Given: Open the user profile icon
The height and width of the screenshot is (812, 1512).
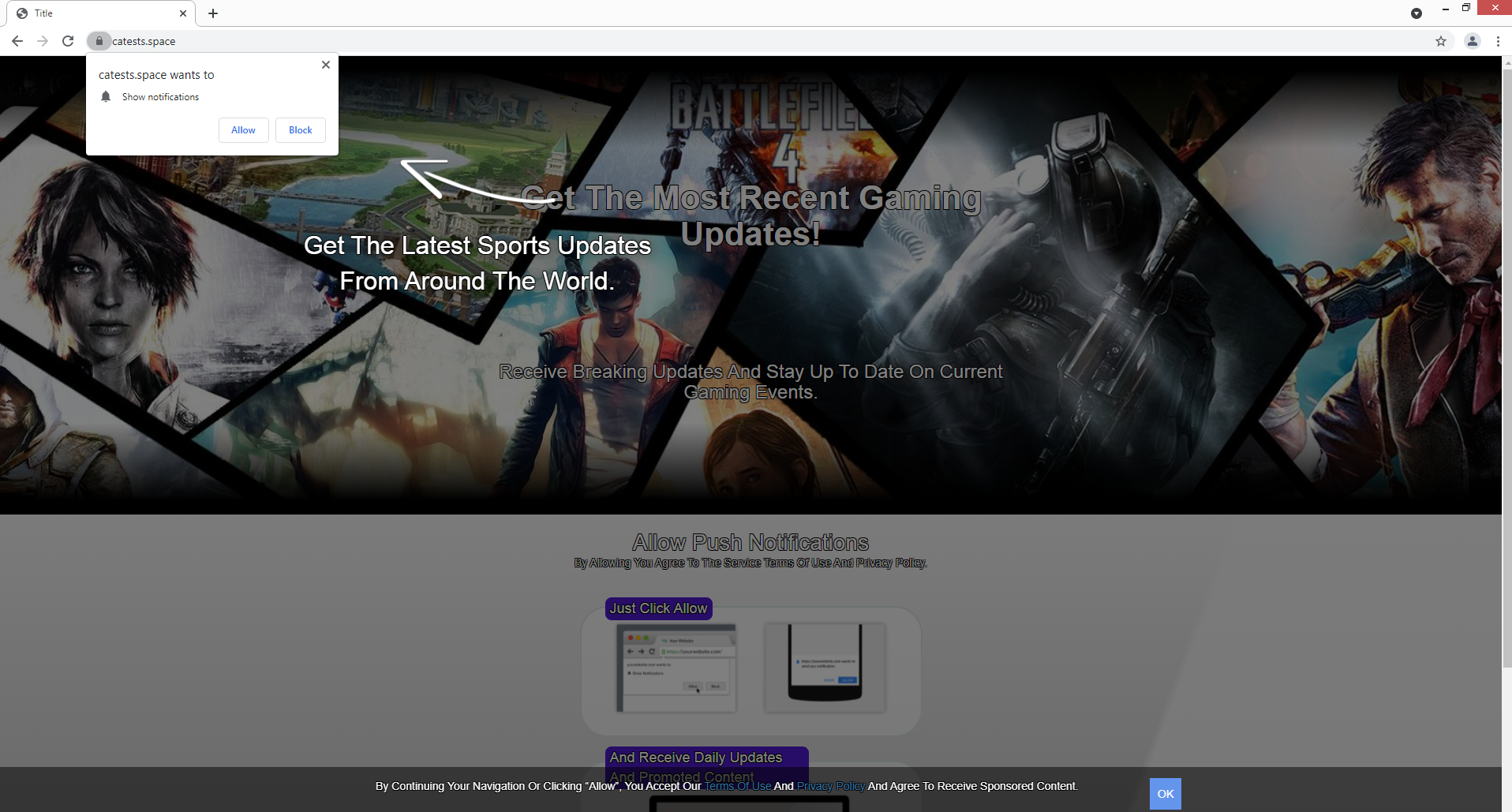Looking at the screenshot, I should (x=1473, y=41).
